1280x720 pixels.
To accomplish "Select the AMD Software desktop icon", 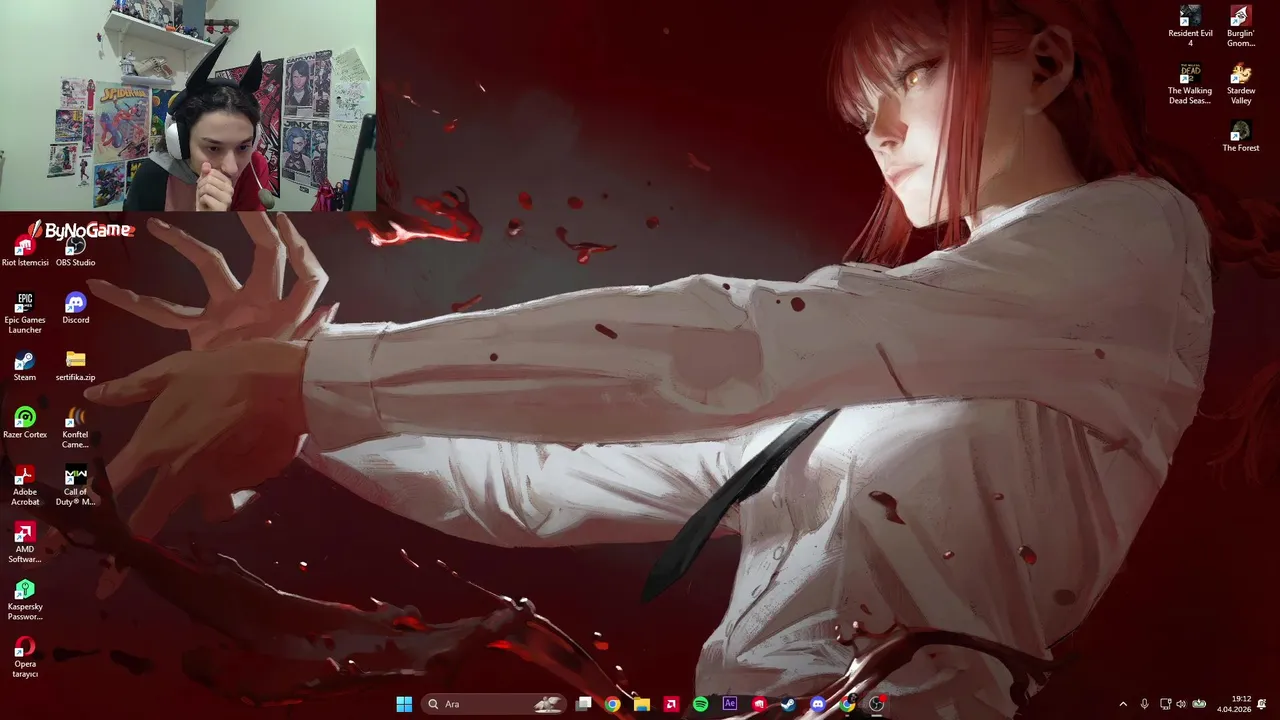I will coord(25,543).
